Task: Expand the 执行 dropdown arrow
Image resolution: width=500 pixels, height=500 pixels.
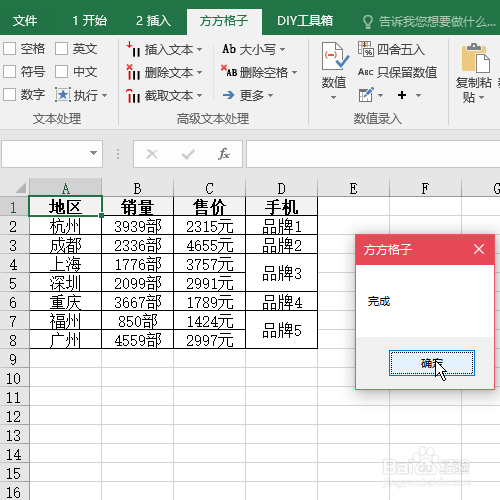Action: tap(104, 96)
